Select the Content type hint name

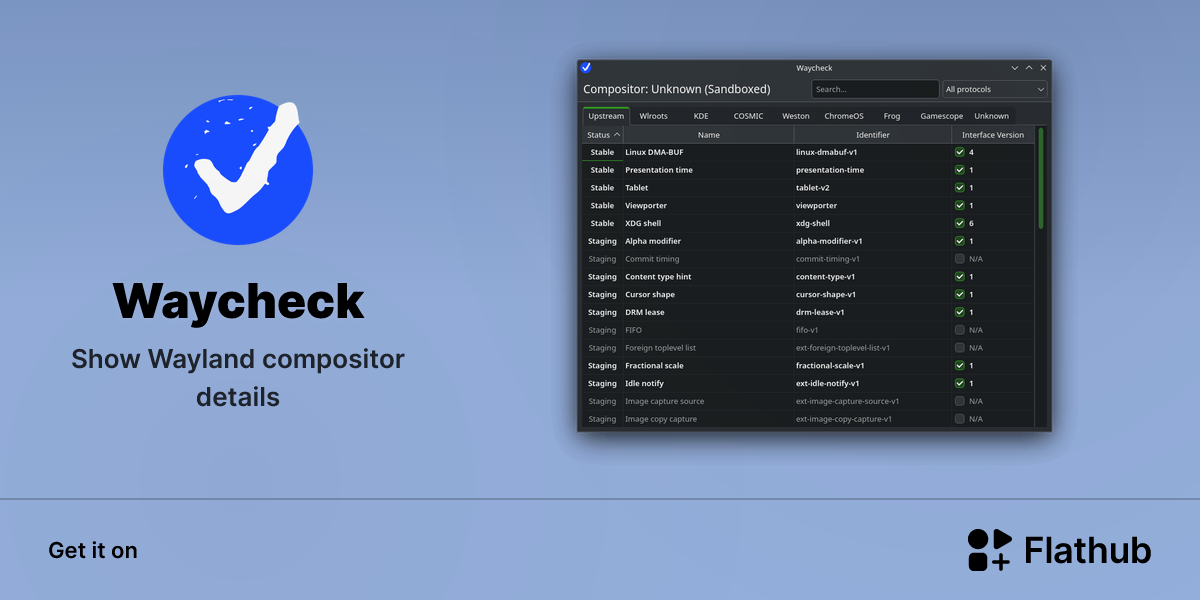pyautogui.click(x=709, y=277)
